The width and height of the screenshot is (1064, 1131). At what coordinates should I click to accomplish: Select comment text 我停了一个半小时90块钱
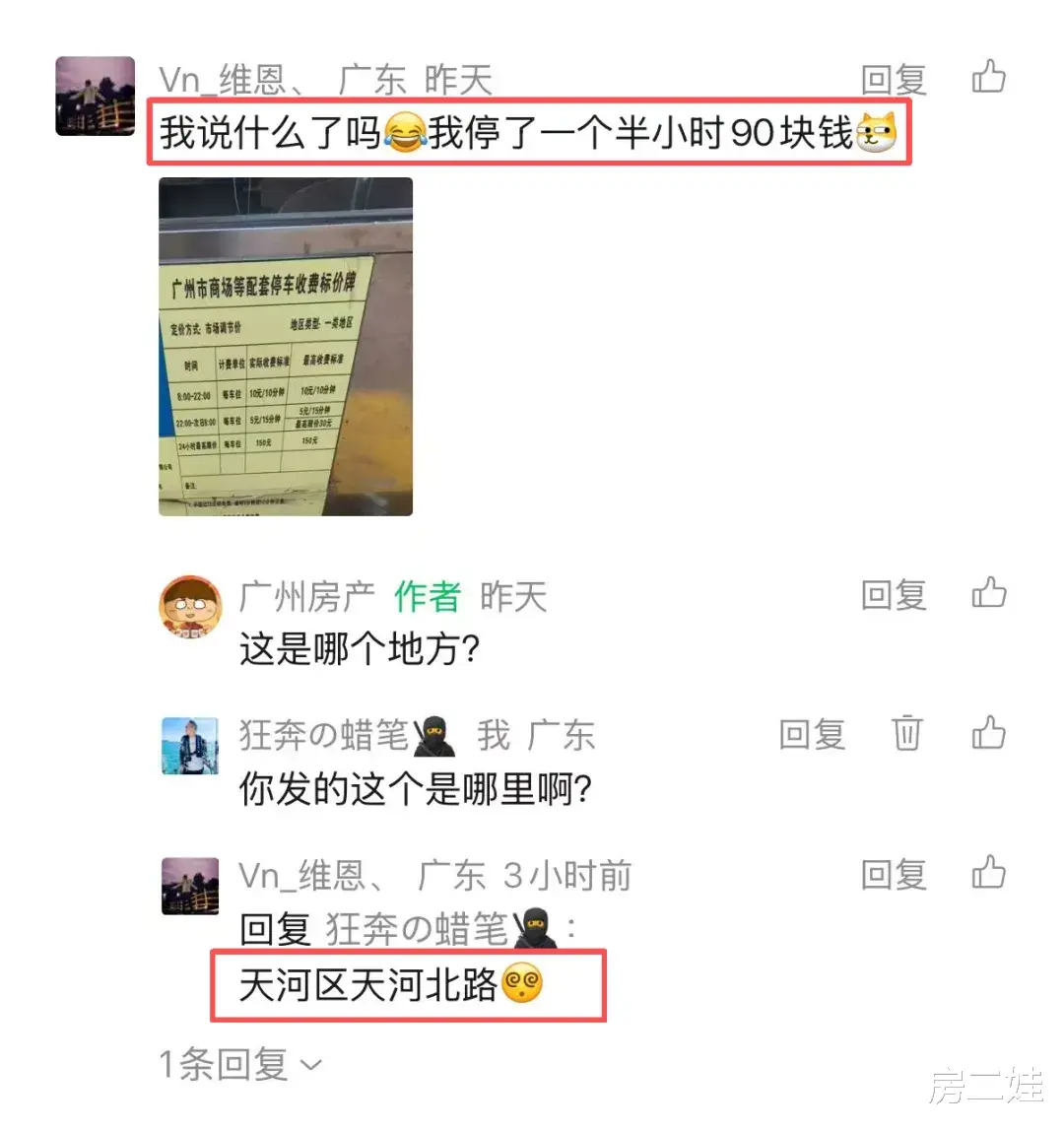click(640, 133)
